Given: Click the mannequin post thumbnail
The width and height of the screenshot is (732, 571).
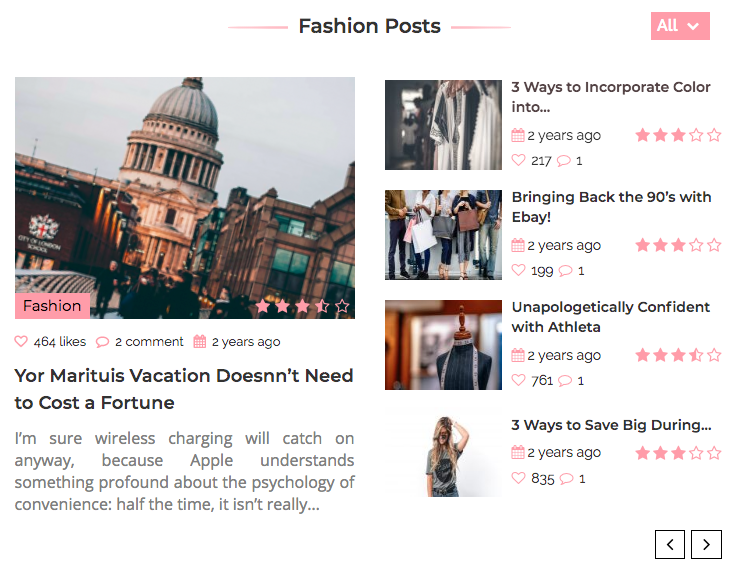Looking at the screenshot, I should tap(443, 345).
